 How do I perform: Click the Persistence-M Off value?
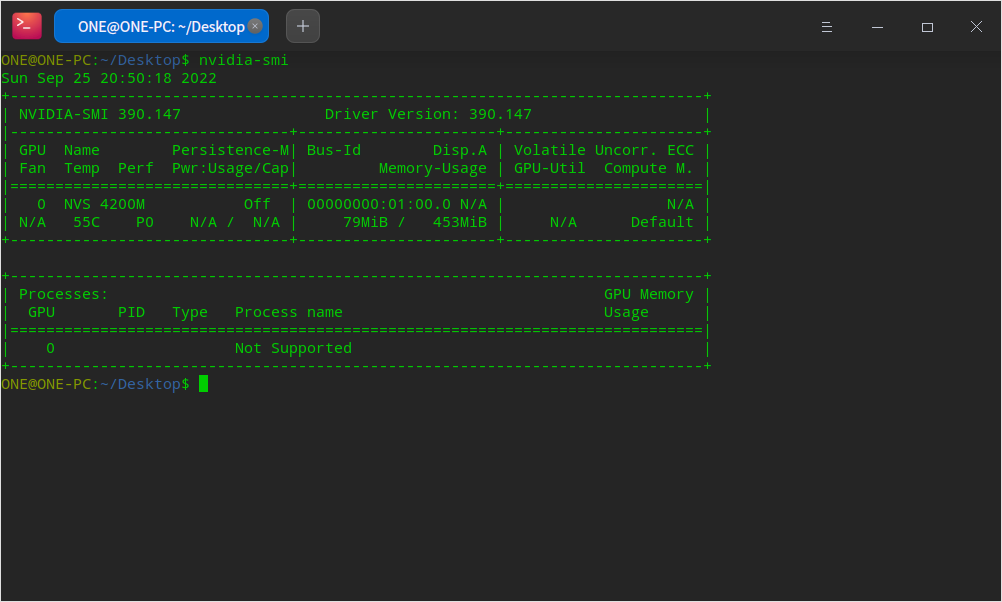pyautogui.click(x=257, y=203)
